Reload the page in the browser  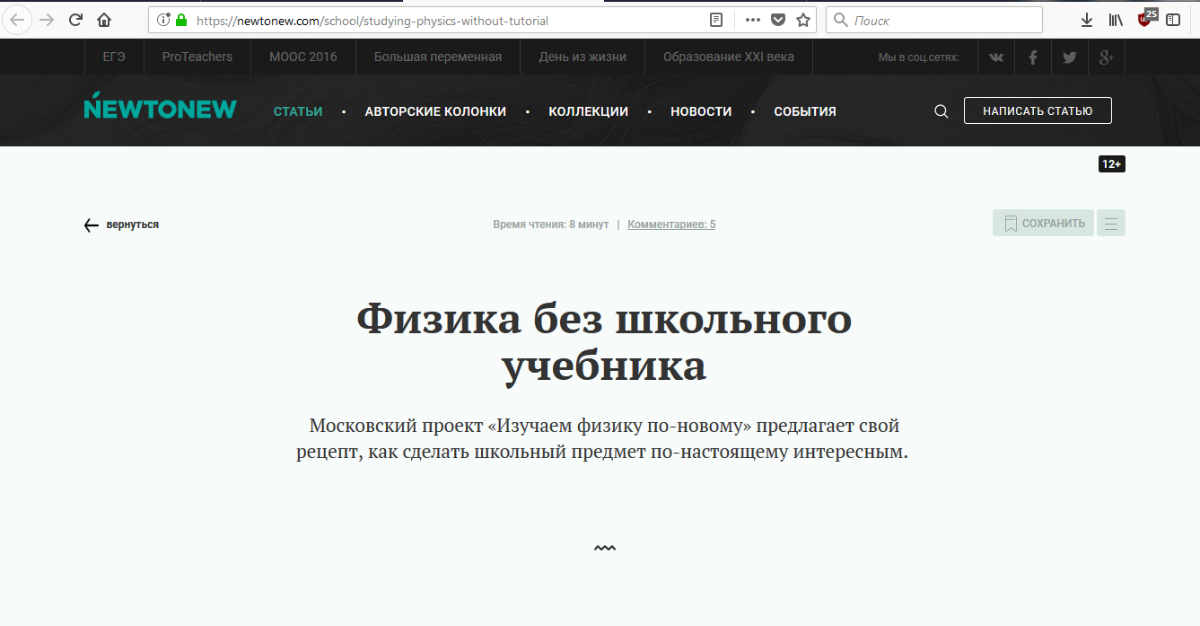click(75, 20)
